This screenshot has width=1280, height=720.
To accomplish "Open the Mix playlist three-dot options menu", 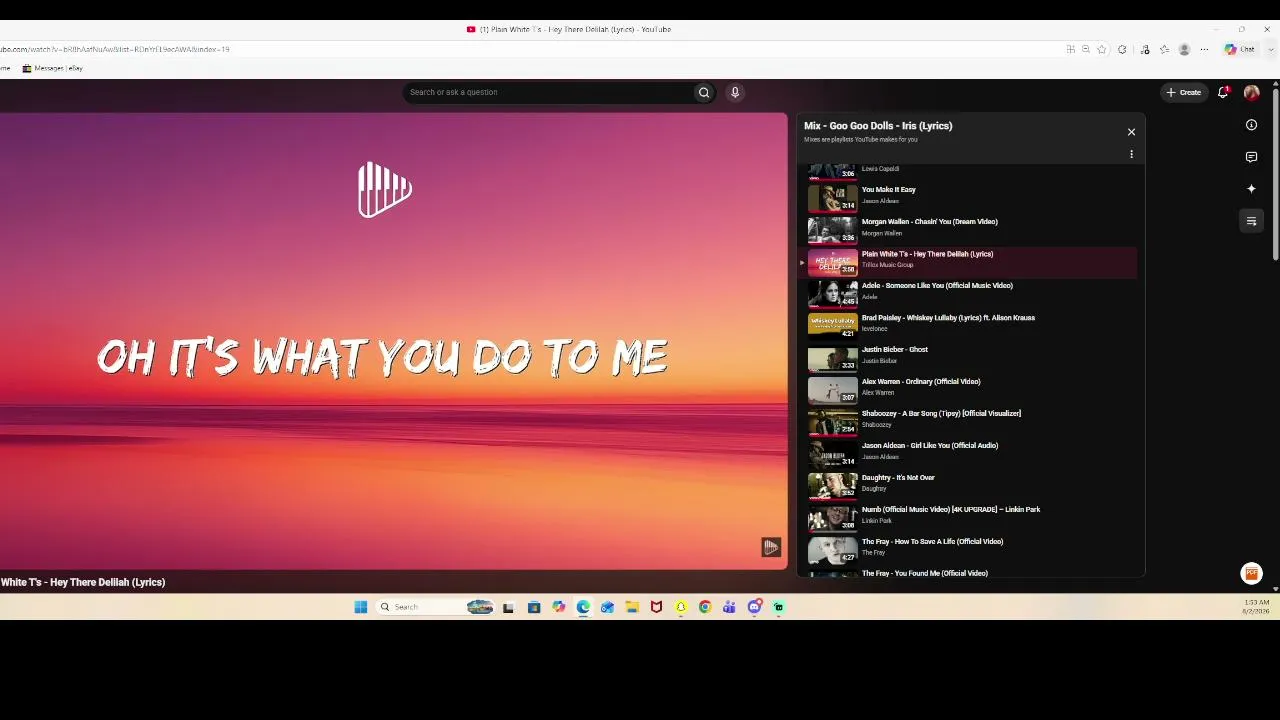I will pos(1131,155).
